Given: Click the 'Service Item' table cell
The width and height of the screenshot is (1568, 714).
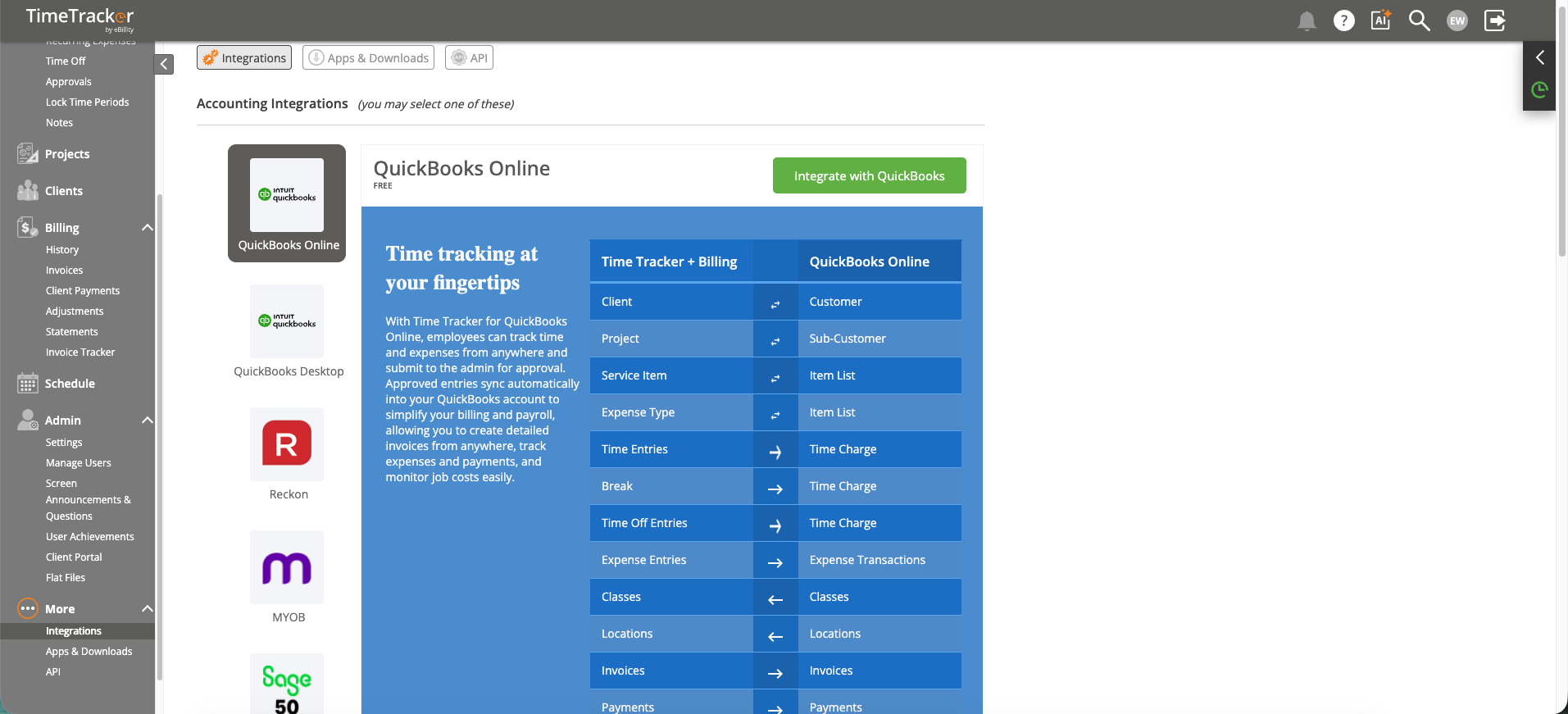Looking at the screenshot, I should click(671, 375).
